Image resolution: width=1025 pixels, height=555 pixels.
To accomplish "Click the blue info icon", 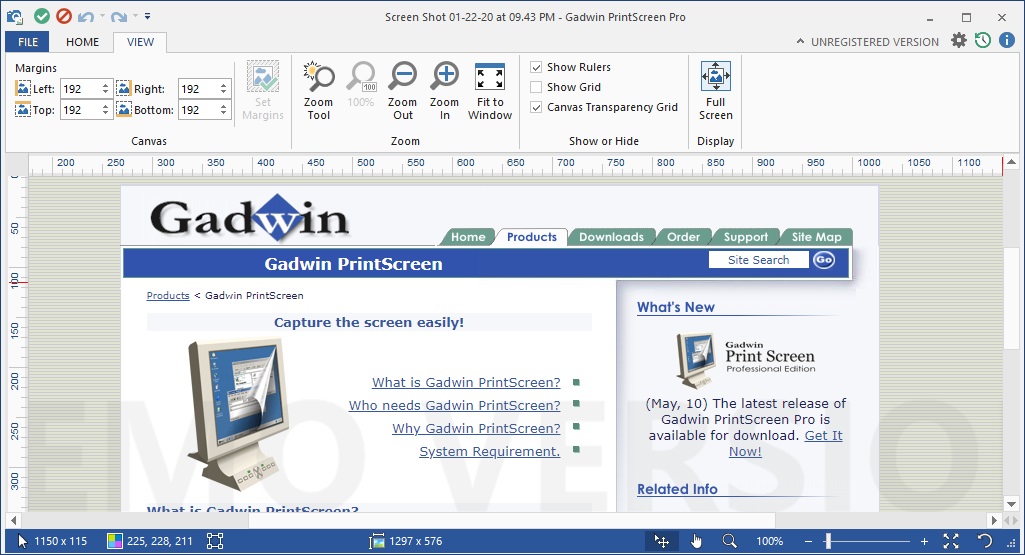I will coord(1007,41).
